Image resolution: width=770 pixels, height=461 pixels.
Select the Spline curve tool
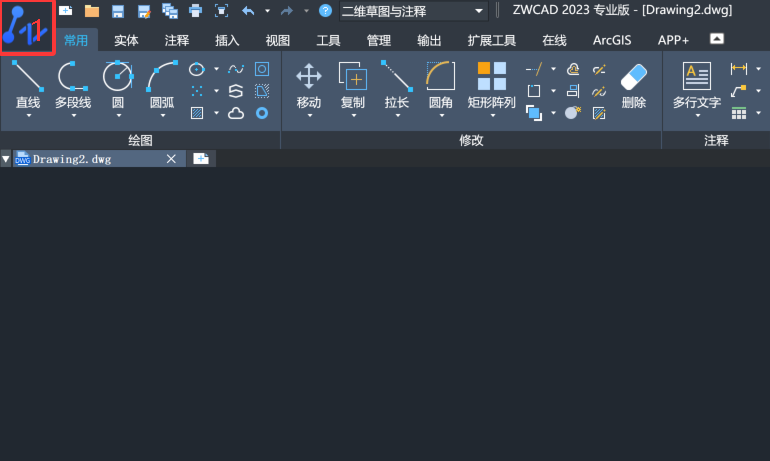236,69
